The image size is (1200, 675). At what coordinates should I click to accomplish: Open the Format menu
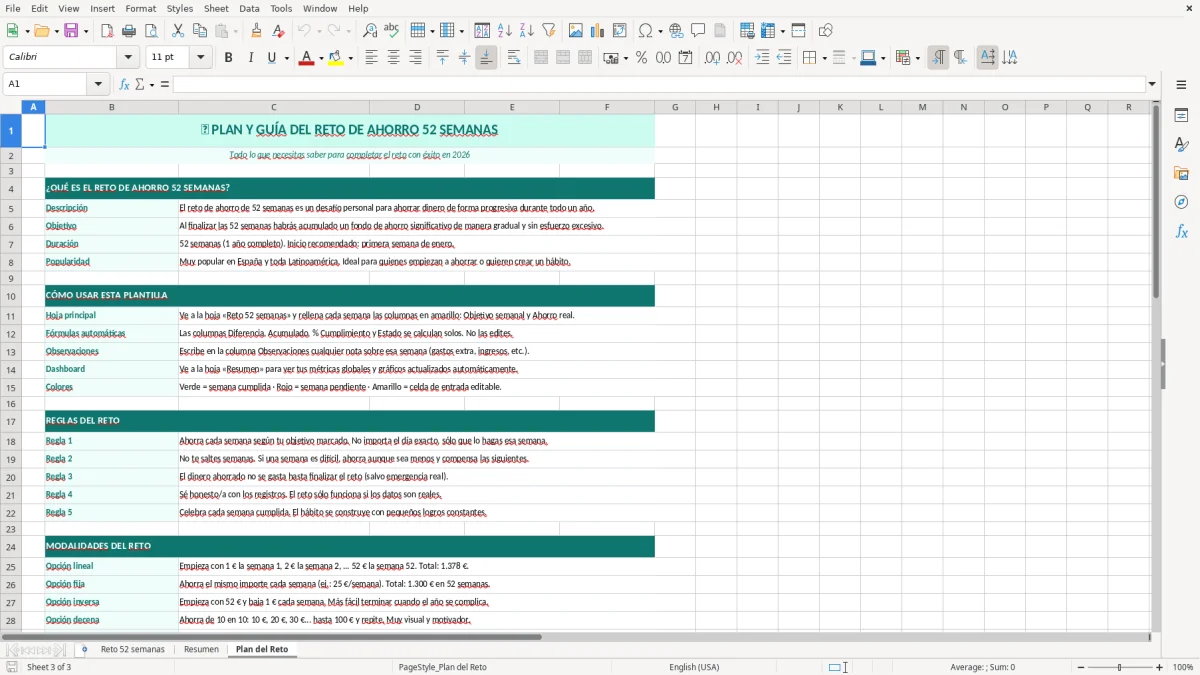pyautogui.click(x=140, y=8)
